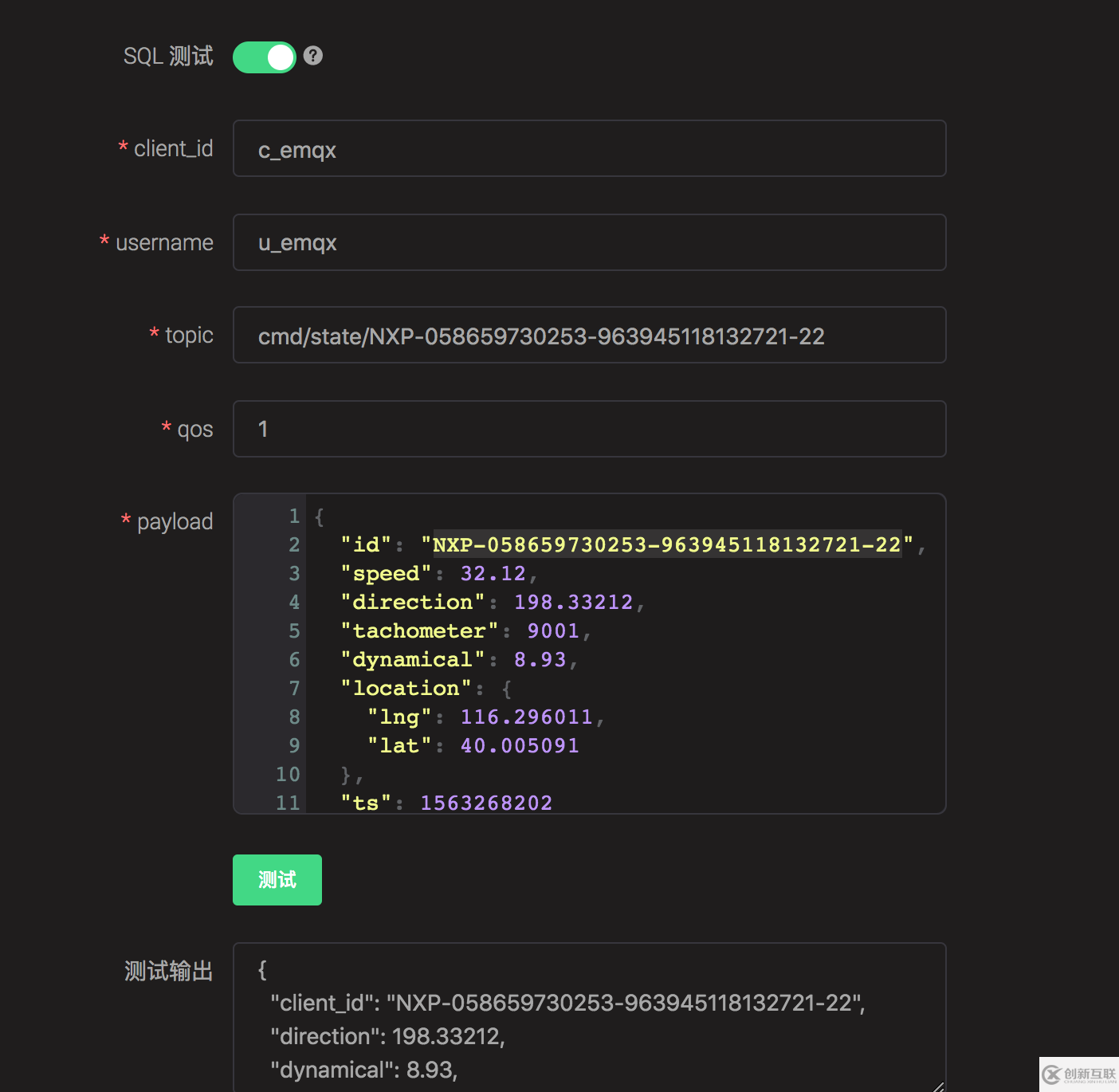Turn off the SQL 测试 switch
1119x1092 pixels.
click(264, 57)
